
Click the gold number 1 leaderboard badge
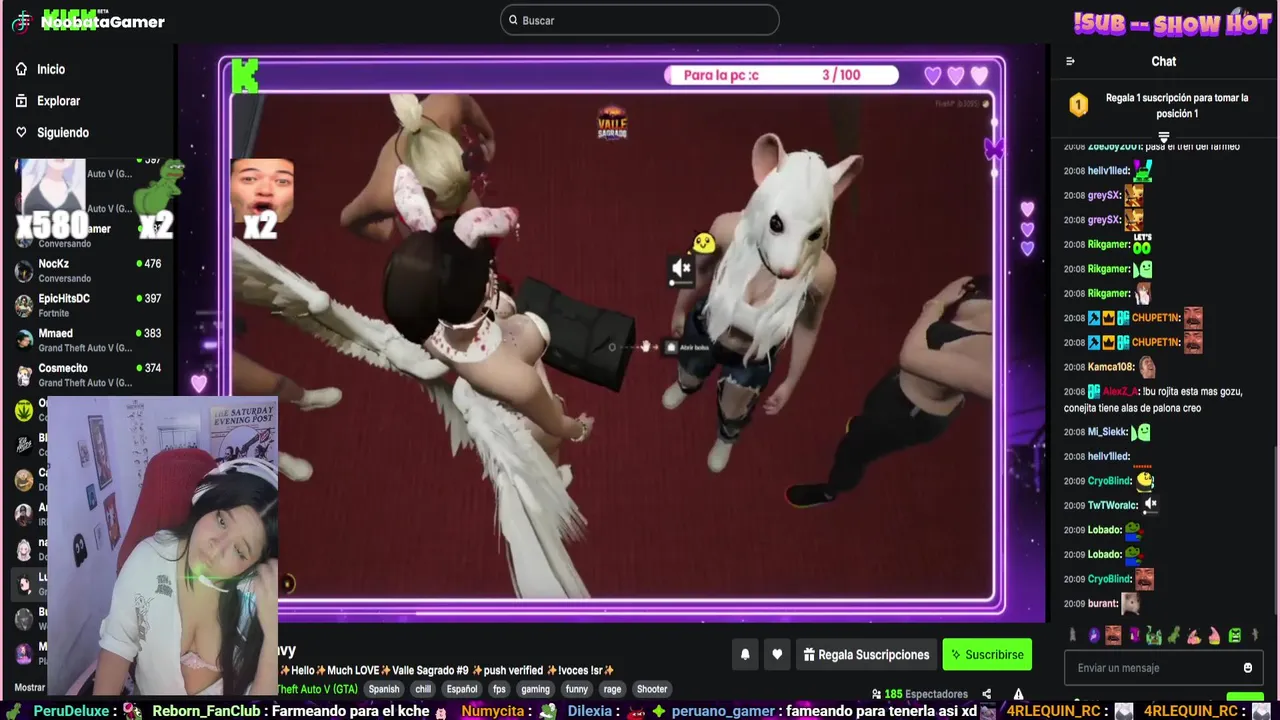[1078, 105]
